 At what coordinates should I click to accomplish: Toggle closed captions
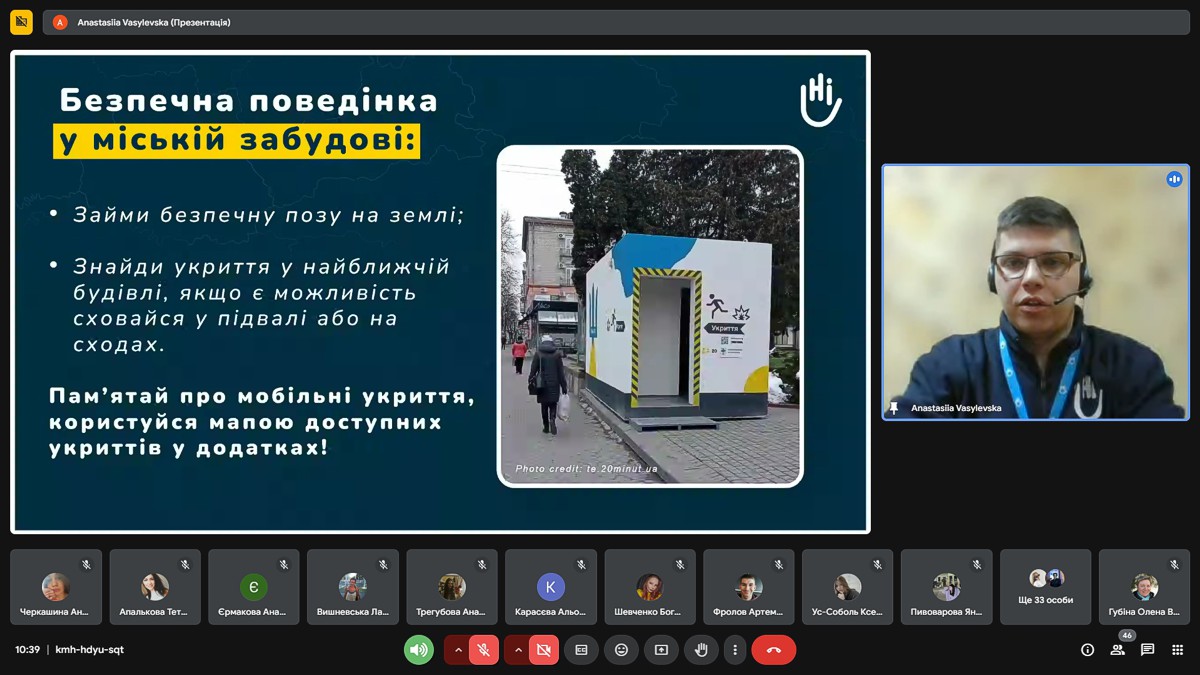coord(581,650)
